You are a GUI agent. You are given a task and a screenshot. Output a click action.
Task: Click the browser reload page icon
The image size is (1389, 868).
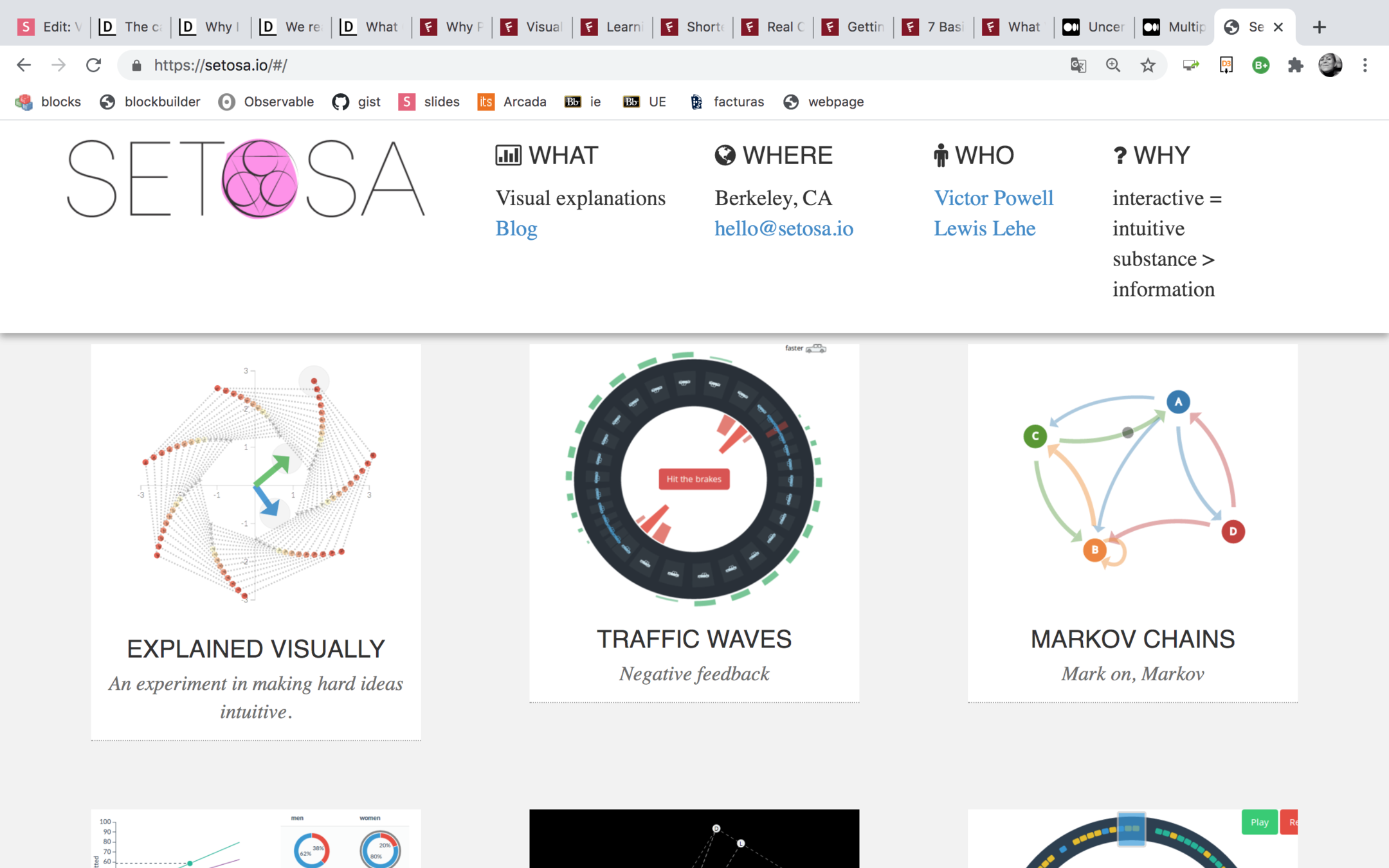[94, 65]
